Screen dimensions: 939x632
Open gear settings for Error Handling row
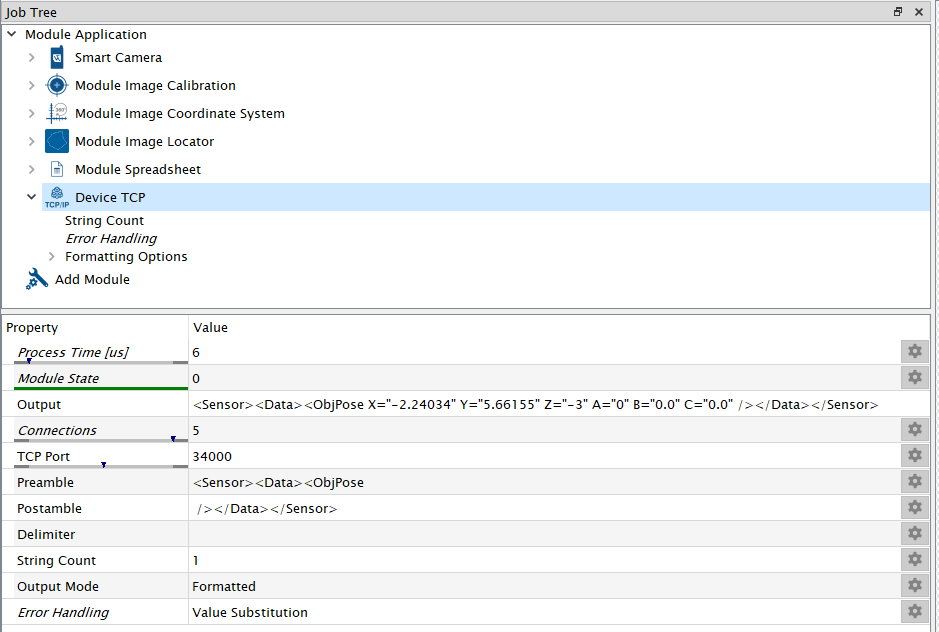click(914, 611)
